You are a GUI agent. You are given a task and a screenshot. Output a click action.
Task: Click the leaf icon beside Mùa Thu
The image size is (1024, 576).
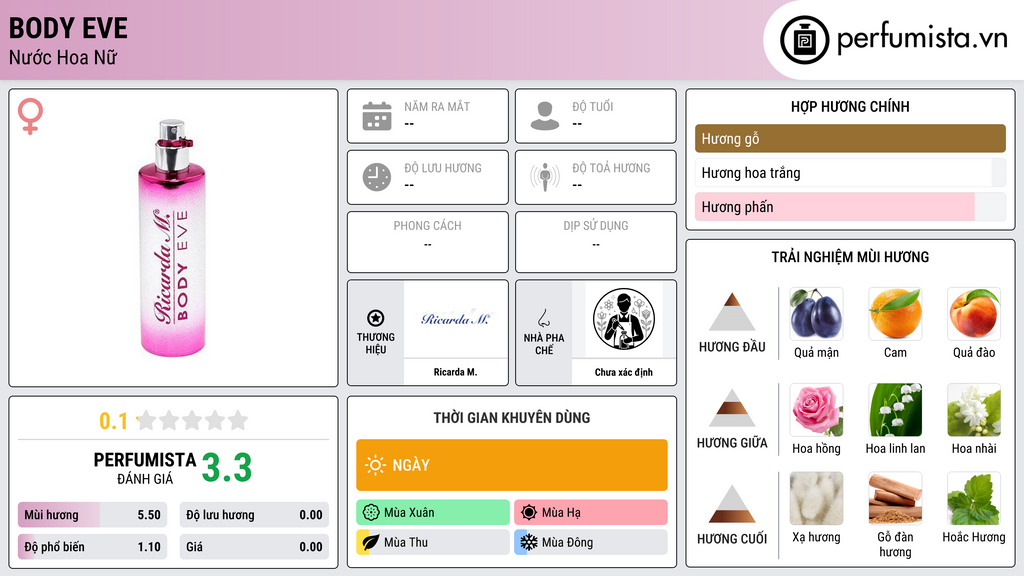pyautogui.click(x=371, y=542)
